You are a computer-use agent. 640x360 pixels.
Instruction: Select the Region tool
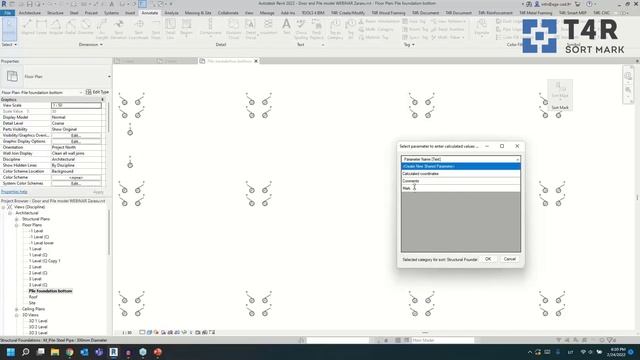(186, 28)
